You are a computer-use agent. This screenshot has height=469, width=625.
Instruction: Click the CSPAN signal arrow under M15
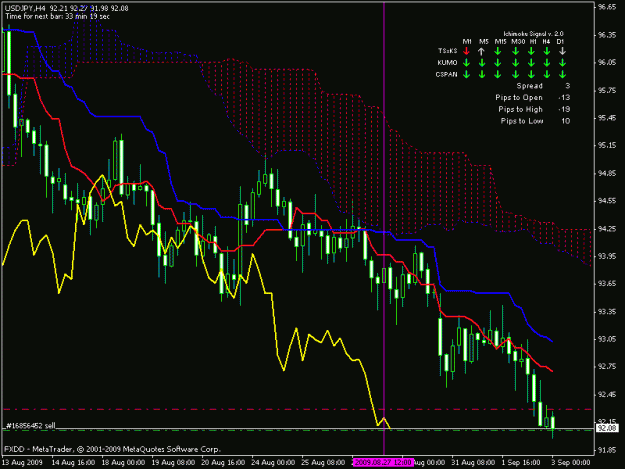click(x=497, y=75)
